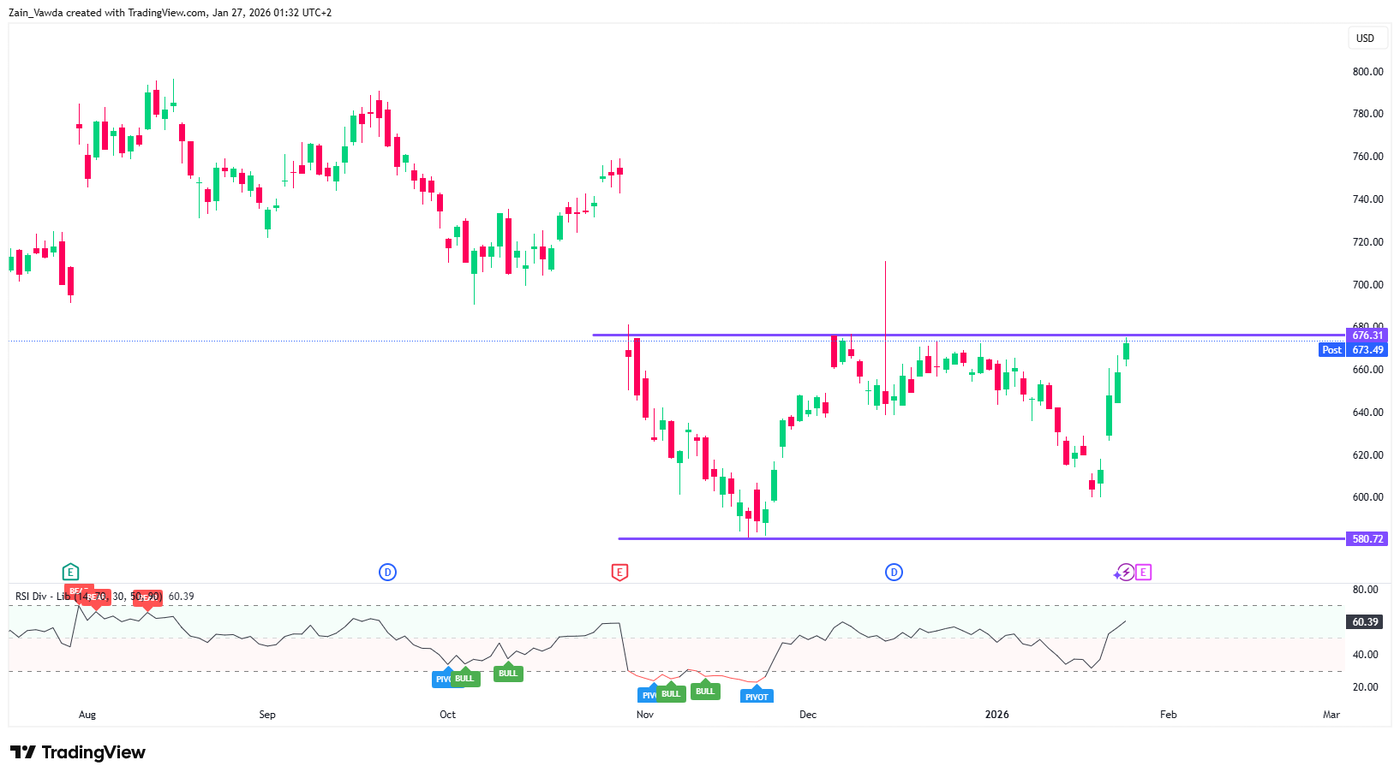Click the 780.00 price scale label
Viewport: 1400px width, 778px height.
pos(1368,114)
